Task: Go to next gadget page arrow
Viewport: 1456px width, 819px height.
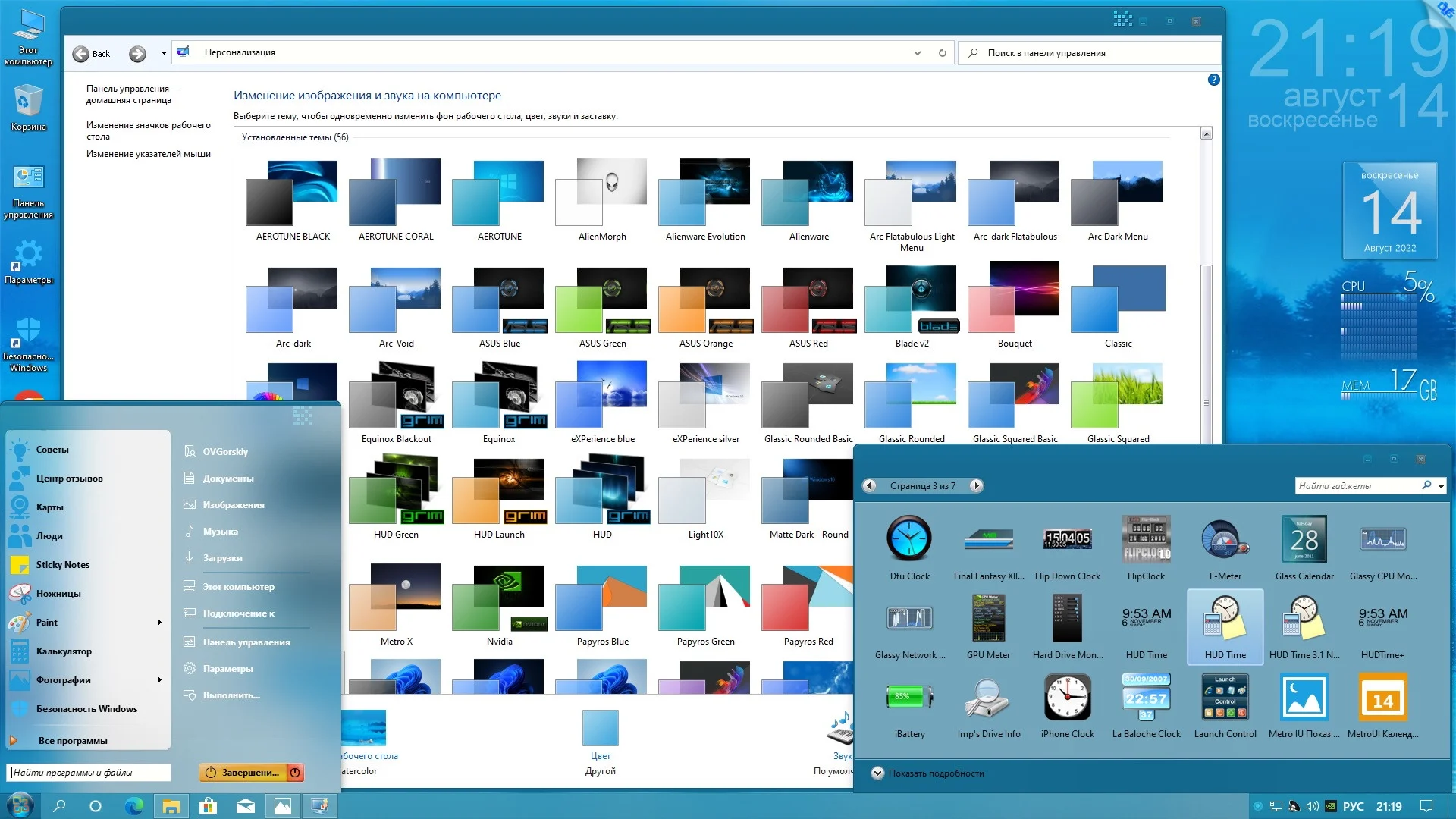Action: pyautogui.click(x=977, y=486)
